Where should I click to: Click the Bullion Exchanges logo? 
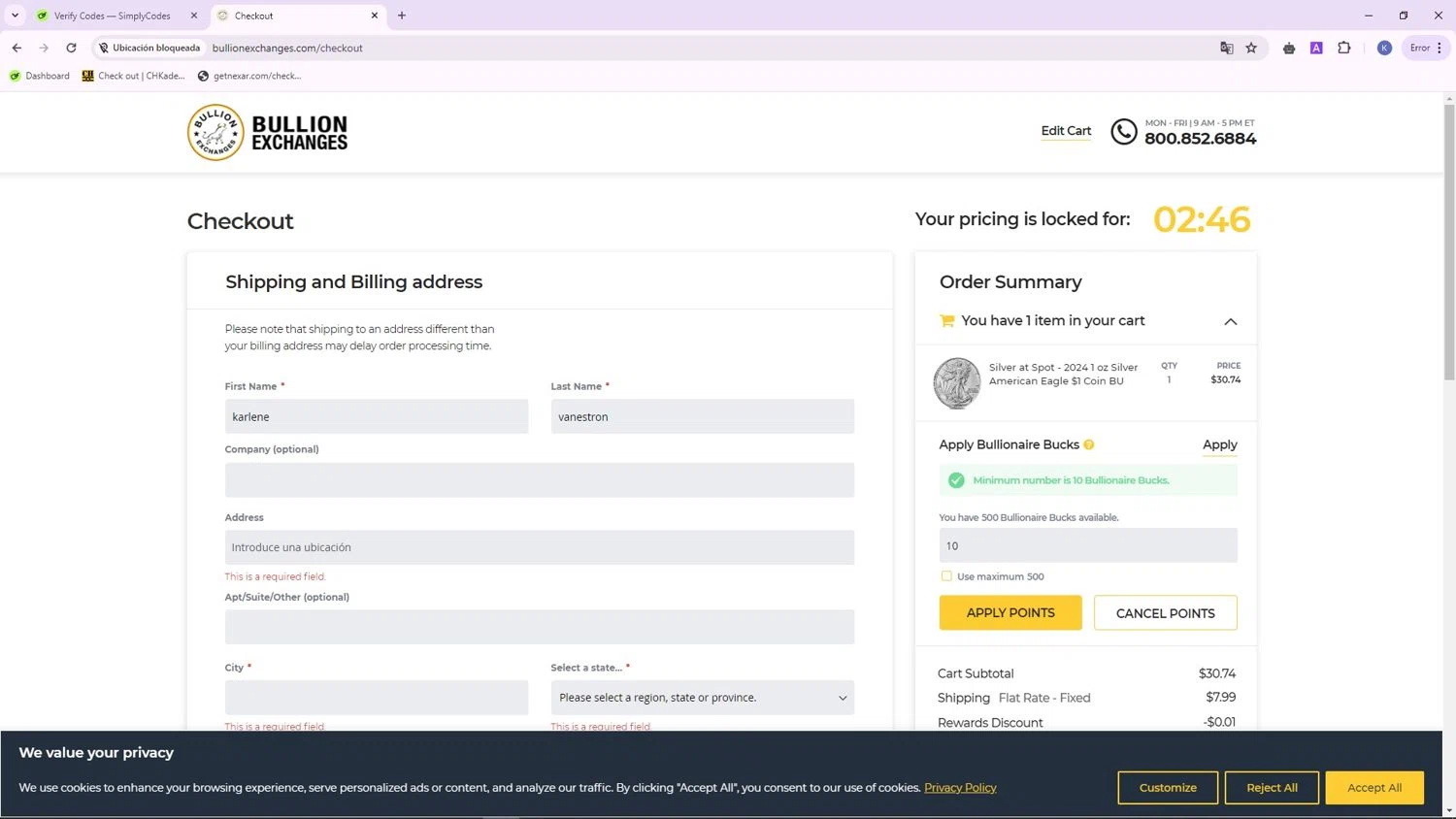point(267,133)
